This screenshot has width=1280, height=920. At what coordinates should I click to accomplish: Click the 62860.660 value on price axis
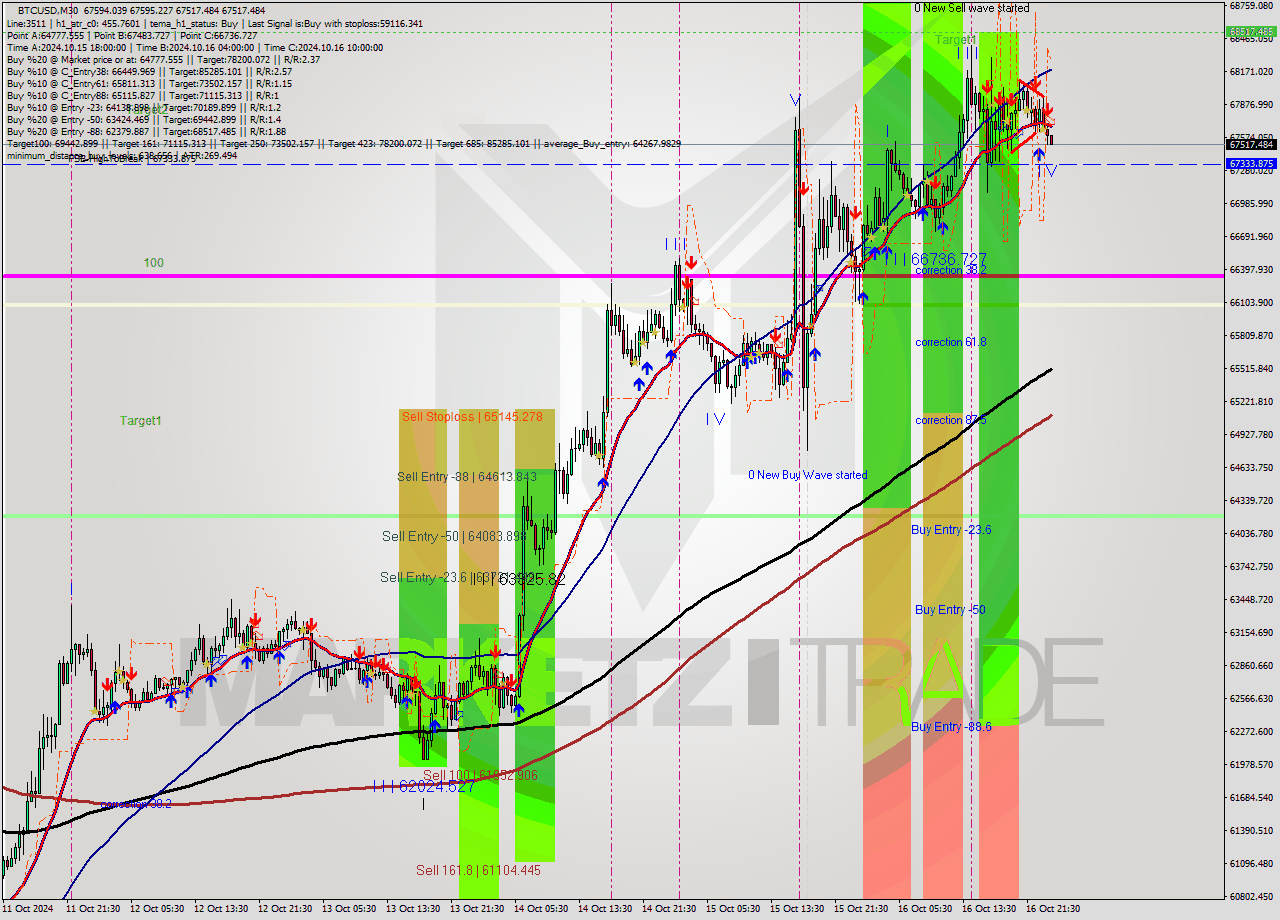[x=1250, y=666]
